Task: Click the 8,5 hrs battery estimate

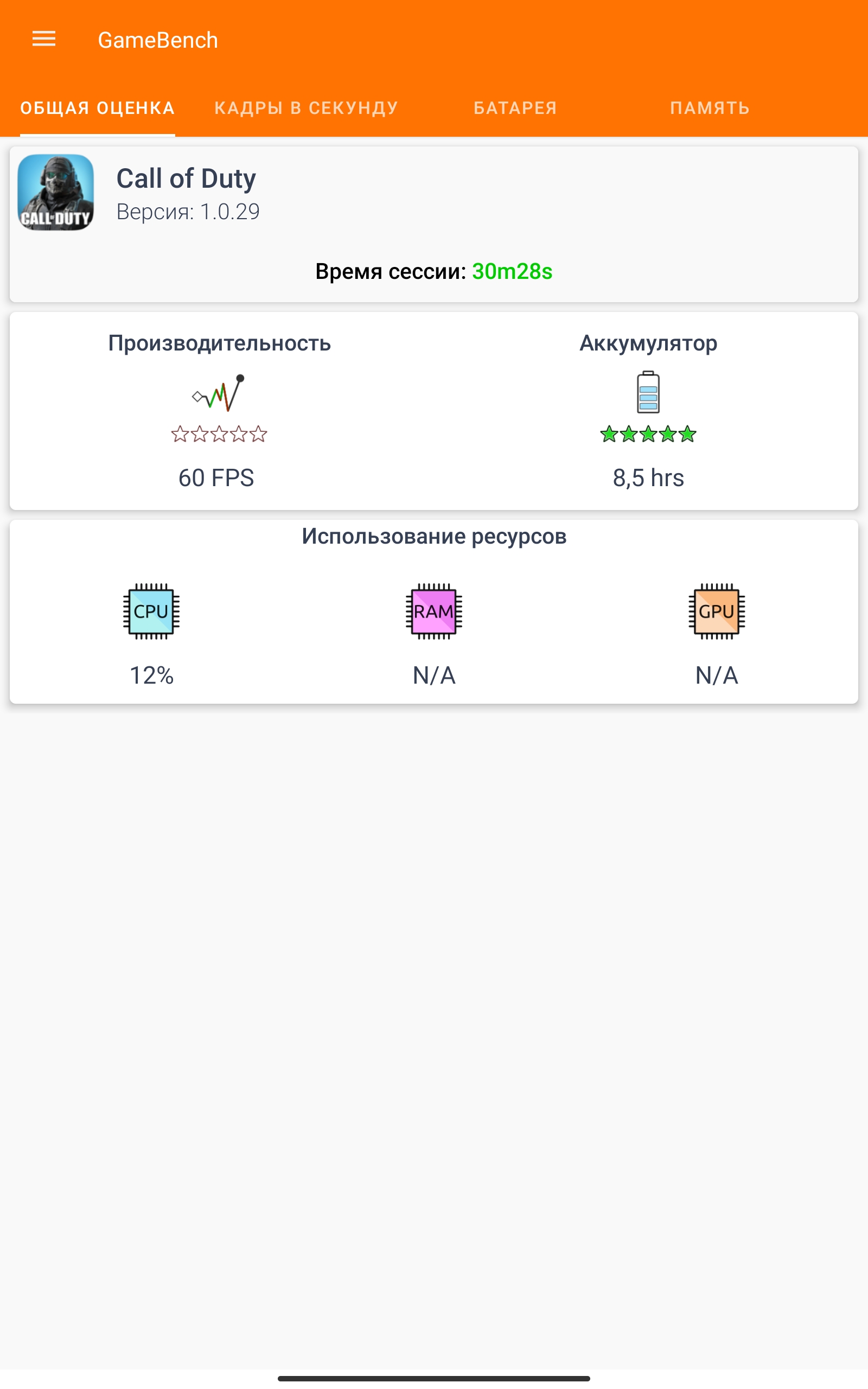Action: point(648,477)
